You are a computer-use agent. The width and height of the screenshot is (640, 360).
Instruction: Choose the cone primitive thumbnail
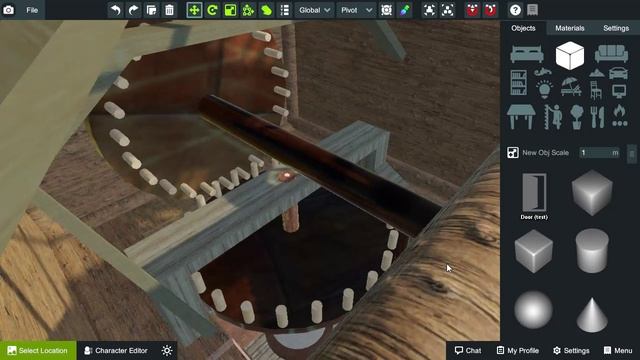tap(592, 315)
